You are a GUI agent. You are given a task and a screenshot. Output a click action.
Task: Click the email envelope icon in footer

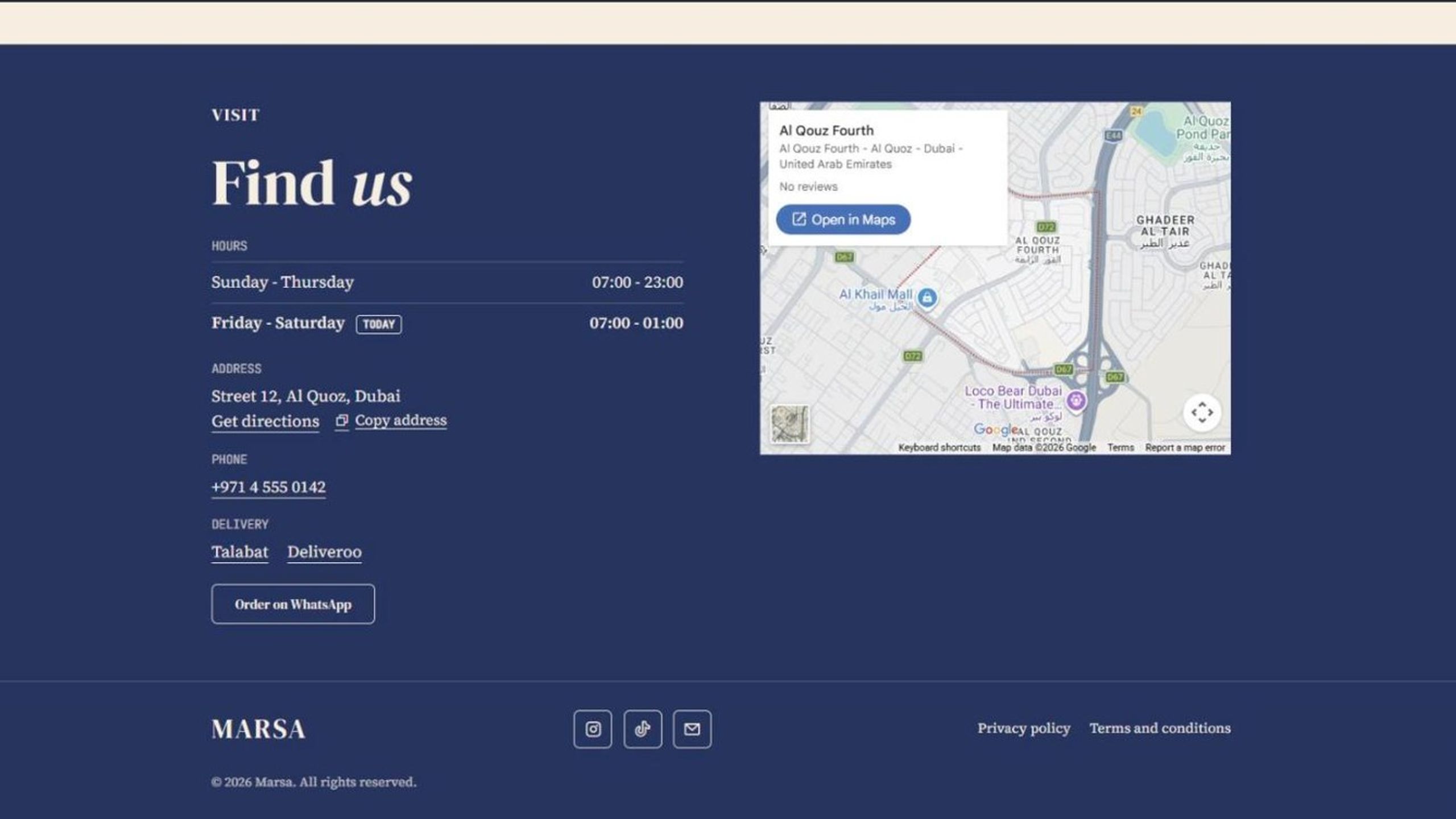(x=692, y=729)
